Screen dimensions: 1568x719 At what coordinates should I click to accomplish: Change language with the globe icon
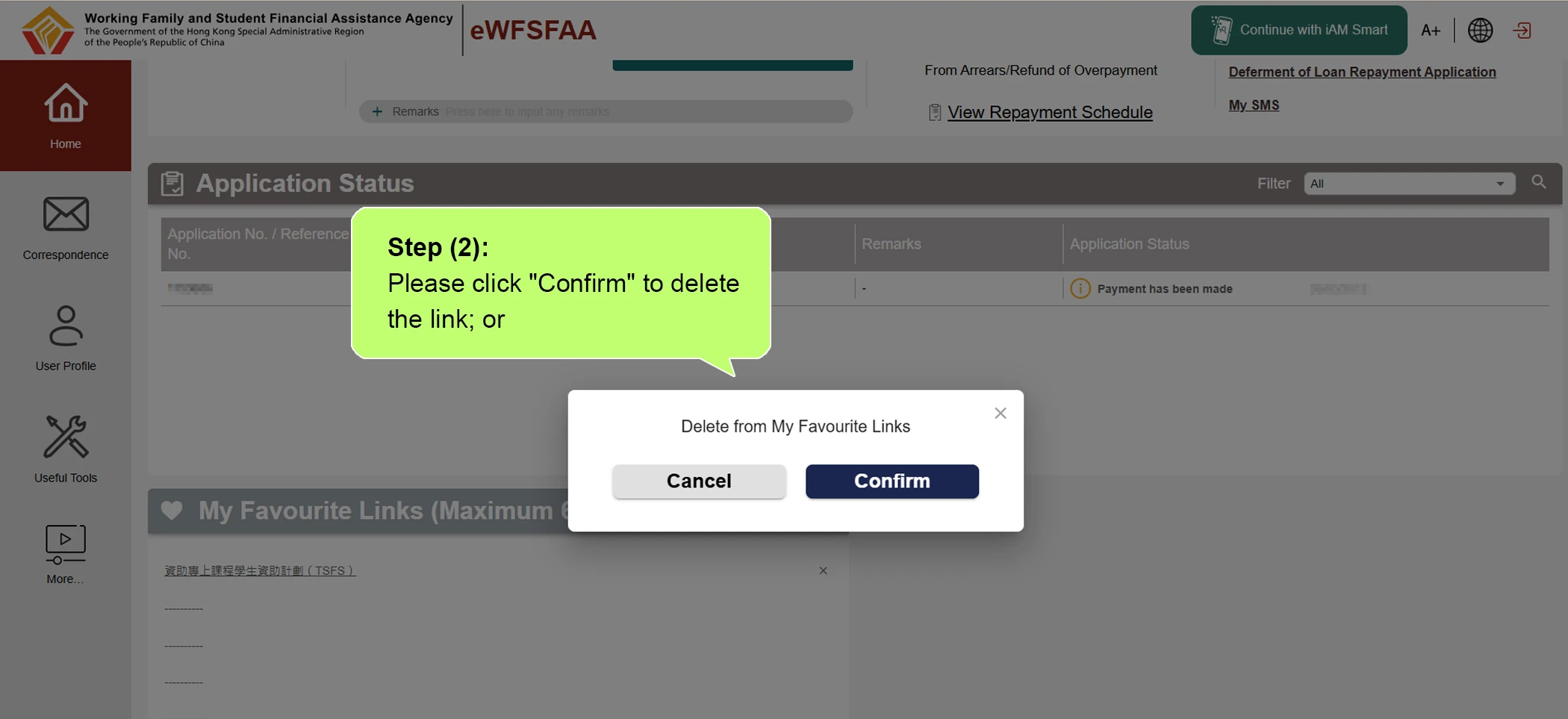coord(1480,31)
